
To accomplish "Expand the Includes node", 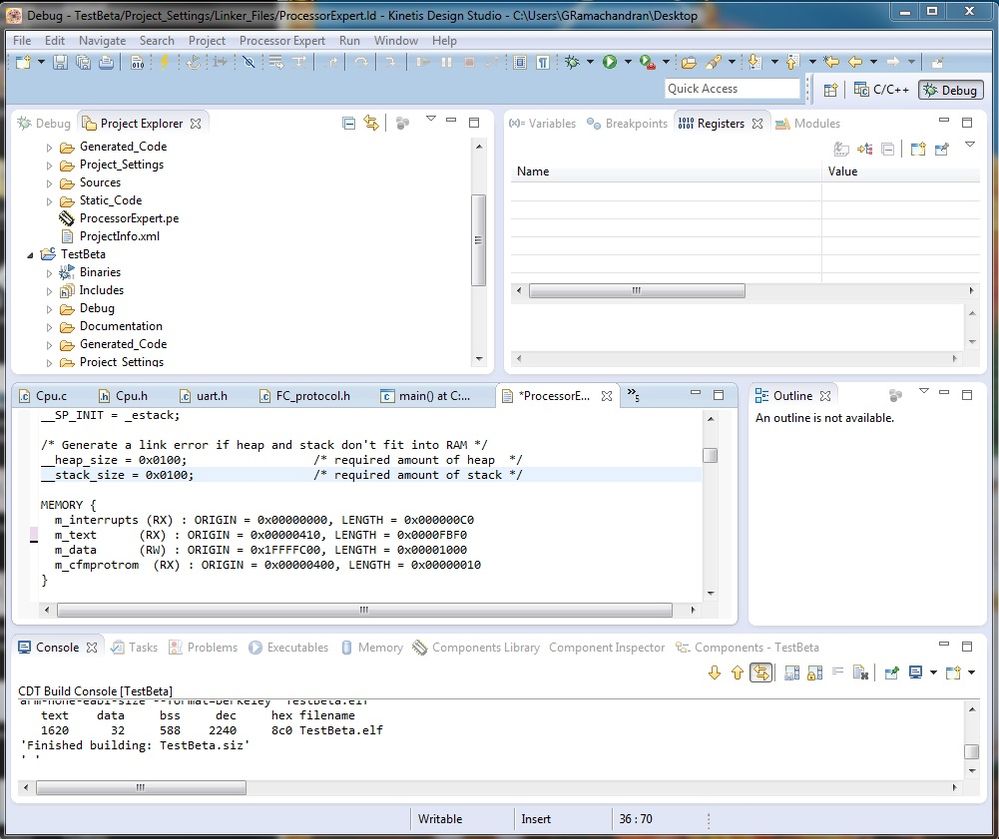I will click(x=49, y=291).
